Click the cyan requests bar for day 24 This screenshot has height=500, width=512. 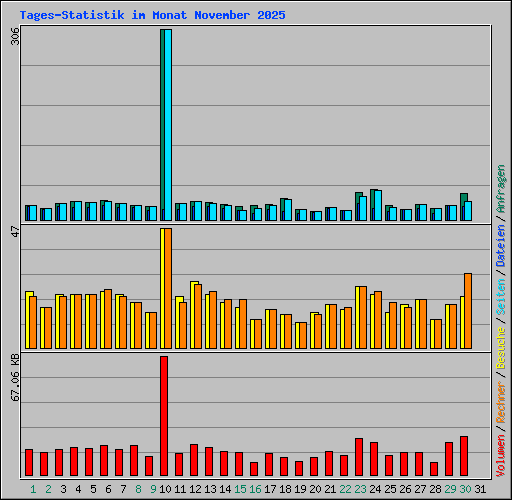click(x=378, y=205)
